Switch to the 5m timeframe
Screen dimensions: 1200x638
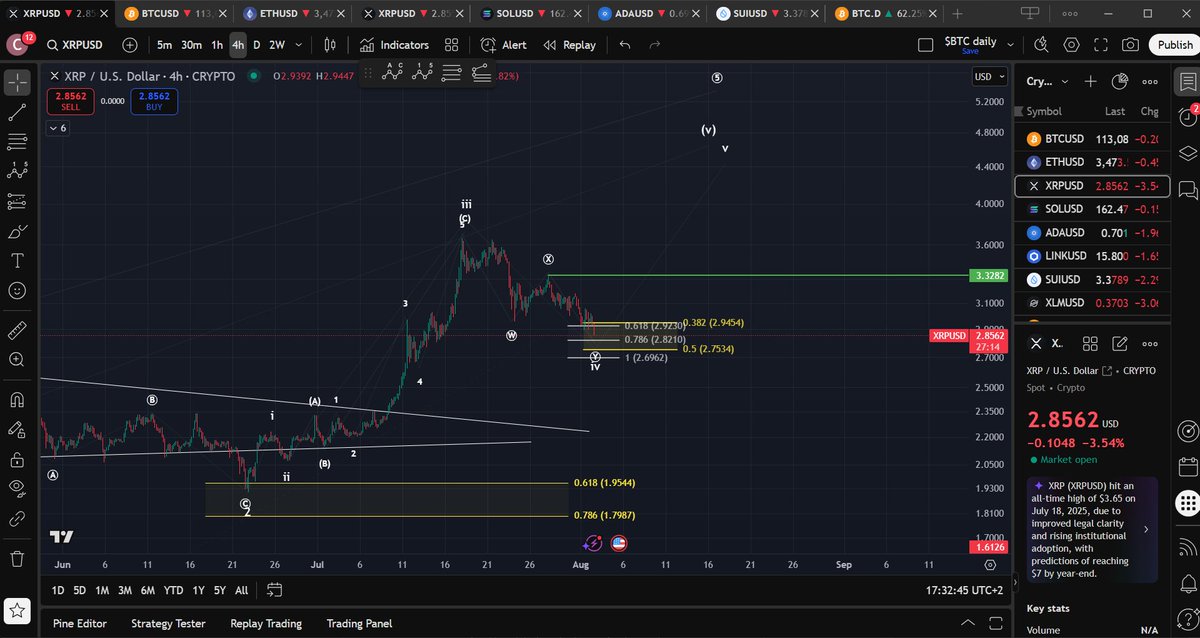point(164,45)
